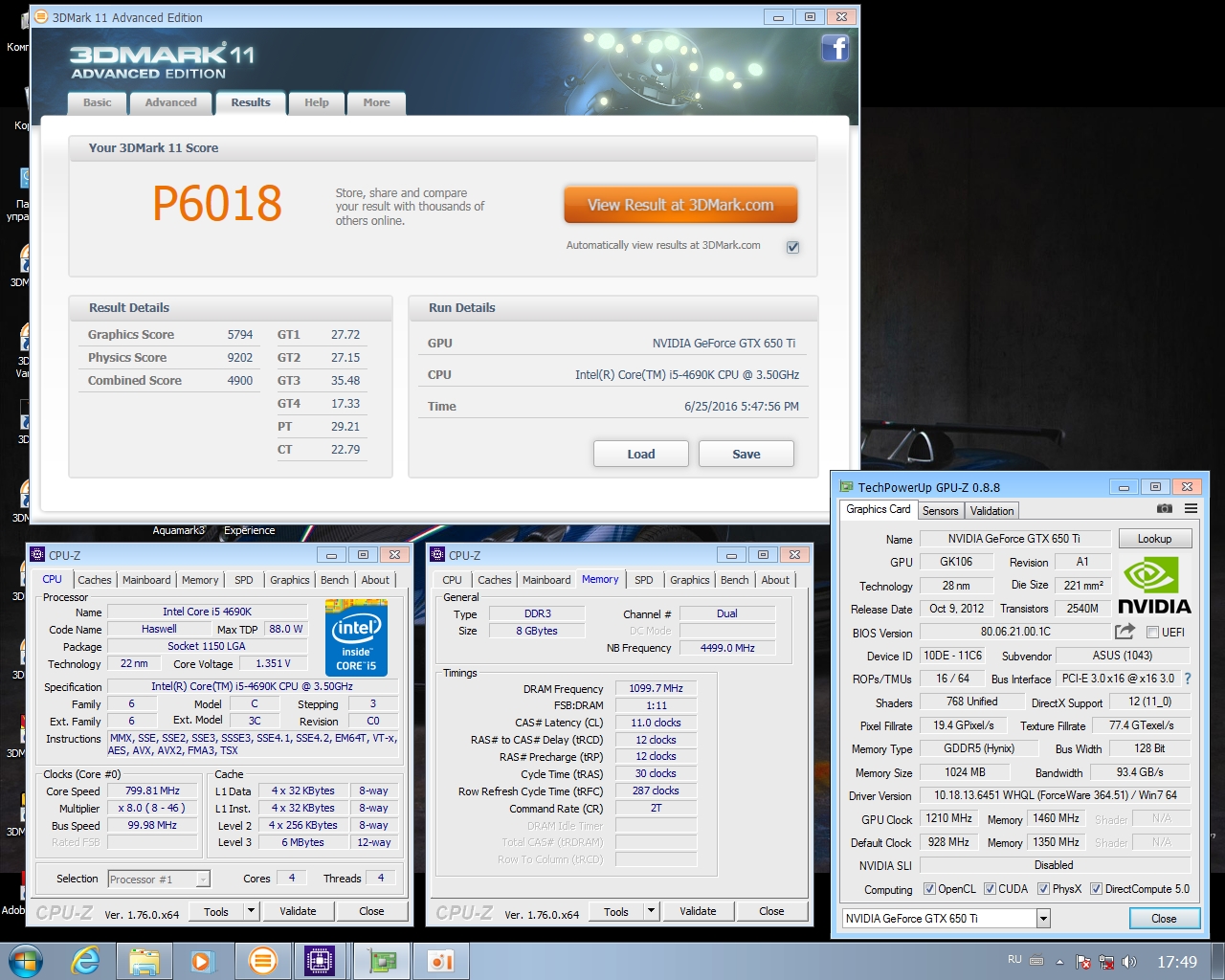This screenshot has height=980, width=1225.
Task: Click the P6018 score text
Action: pyautogui.click(x=217, y=203)
